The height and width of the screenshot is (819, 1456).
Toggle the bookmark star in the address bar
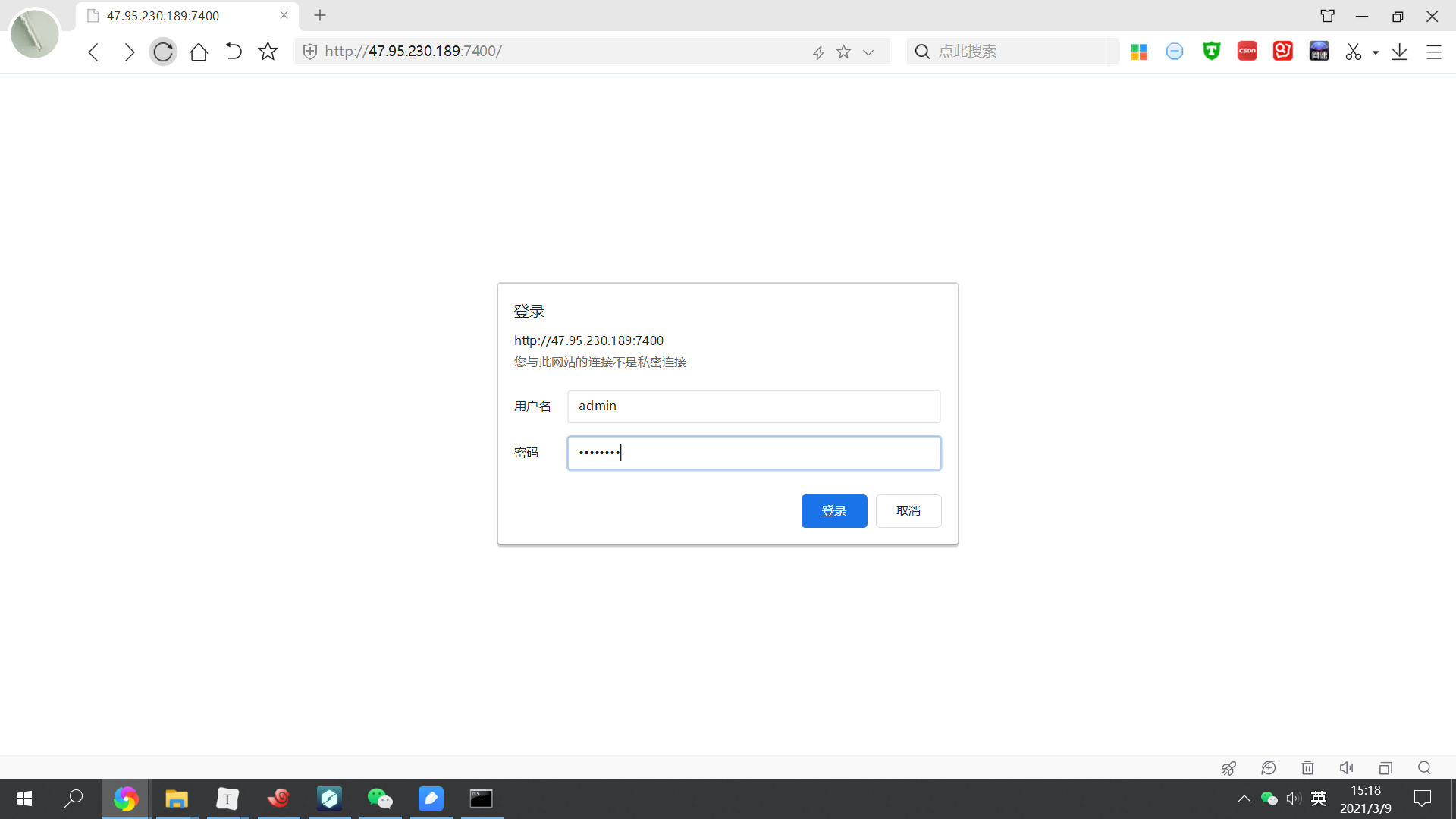843,52
